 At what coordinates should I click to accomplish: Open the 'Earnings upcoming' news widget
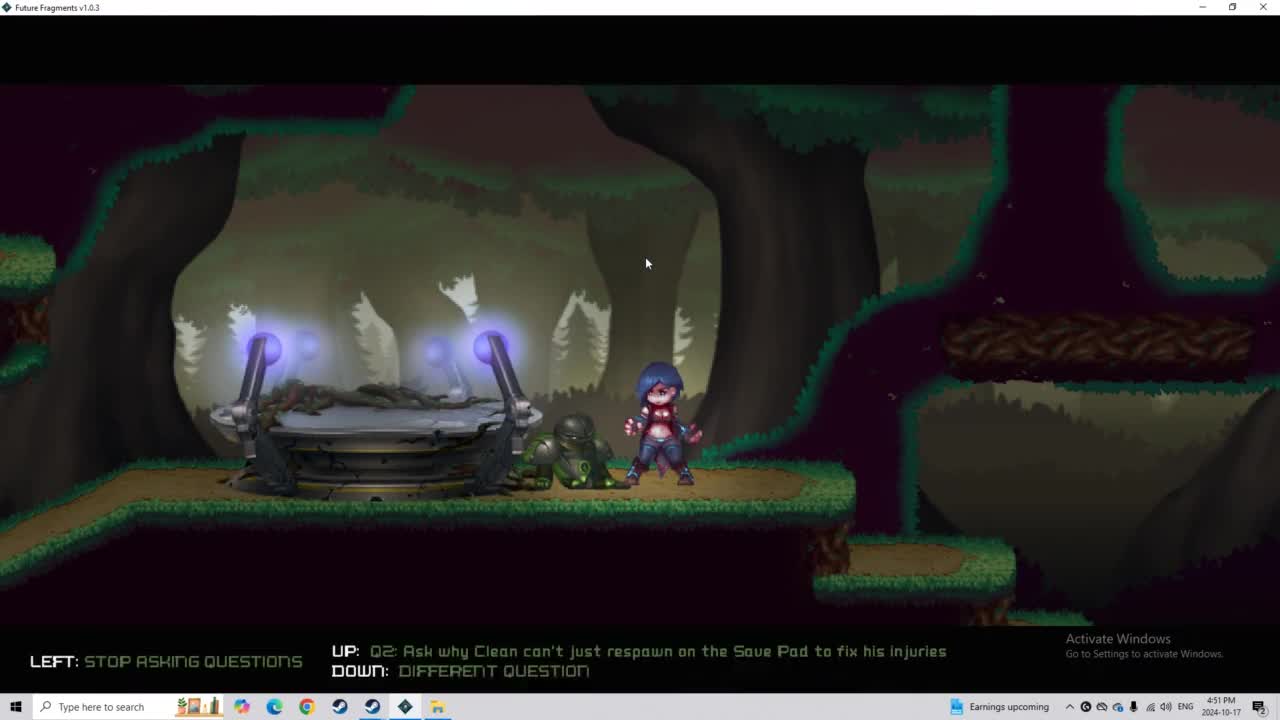pyautogui.click(x=999, y=707)
